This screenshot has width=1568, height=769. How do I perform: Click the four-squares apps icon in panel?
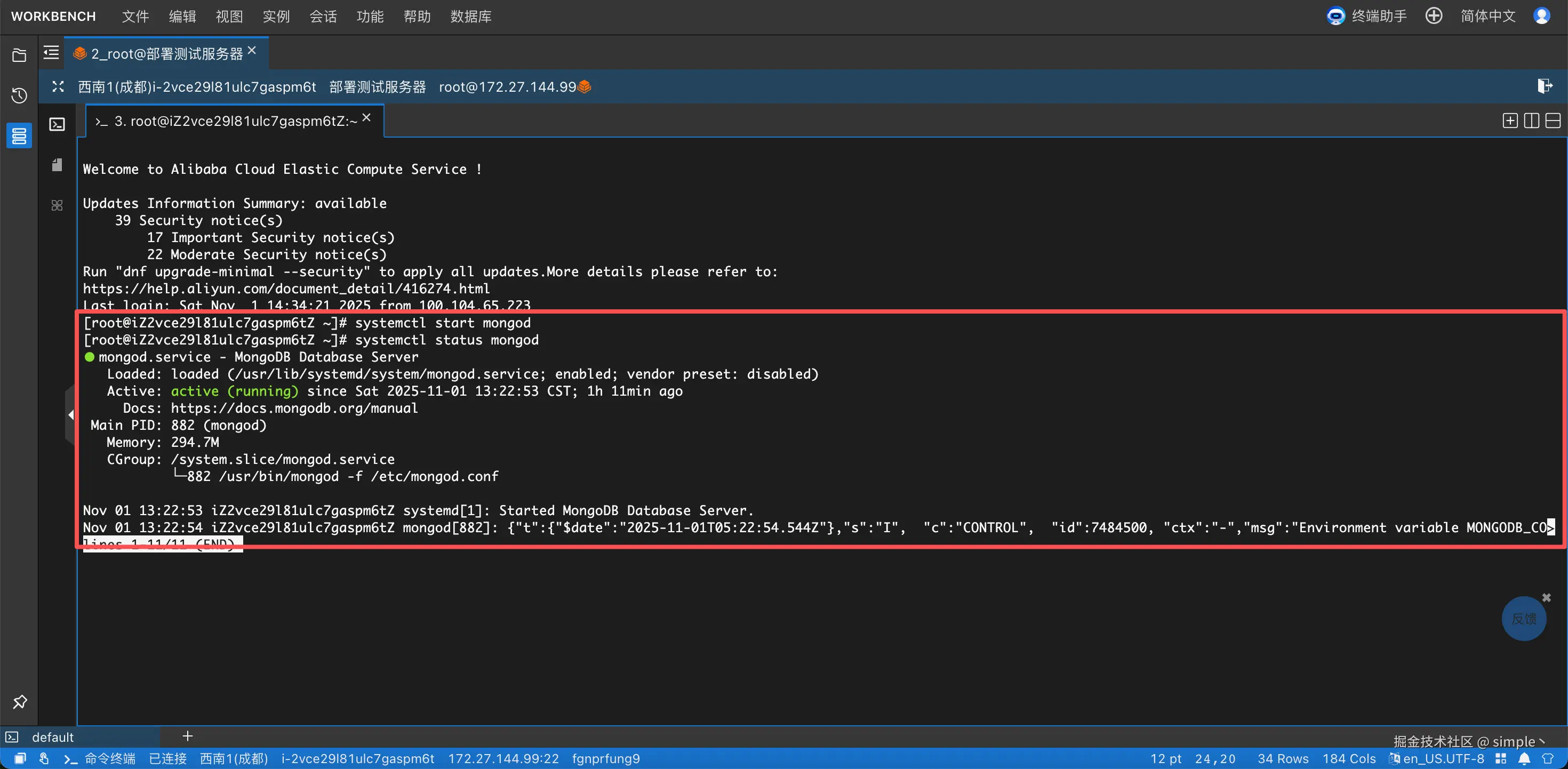pyautogui.click(x=57, y=205)
